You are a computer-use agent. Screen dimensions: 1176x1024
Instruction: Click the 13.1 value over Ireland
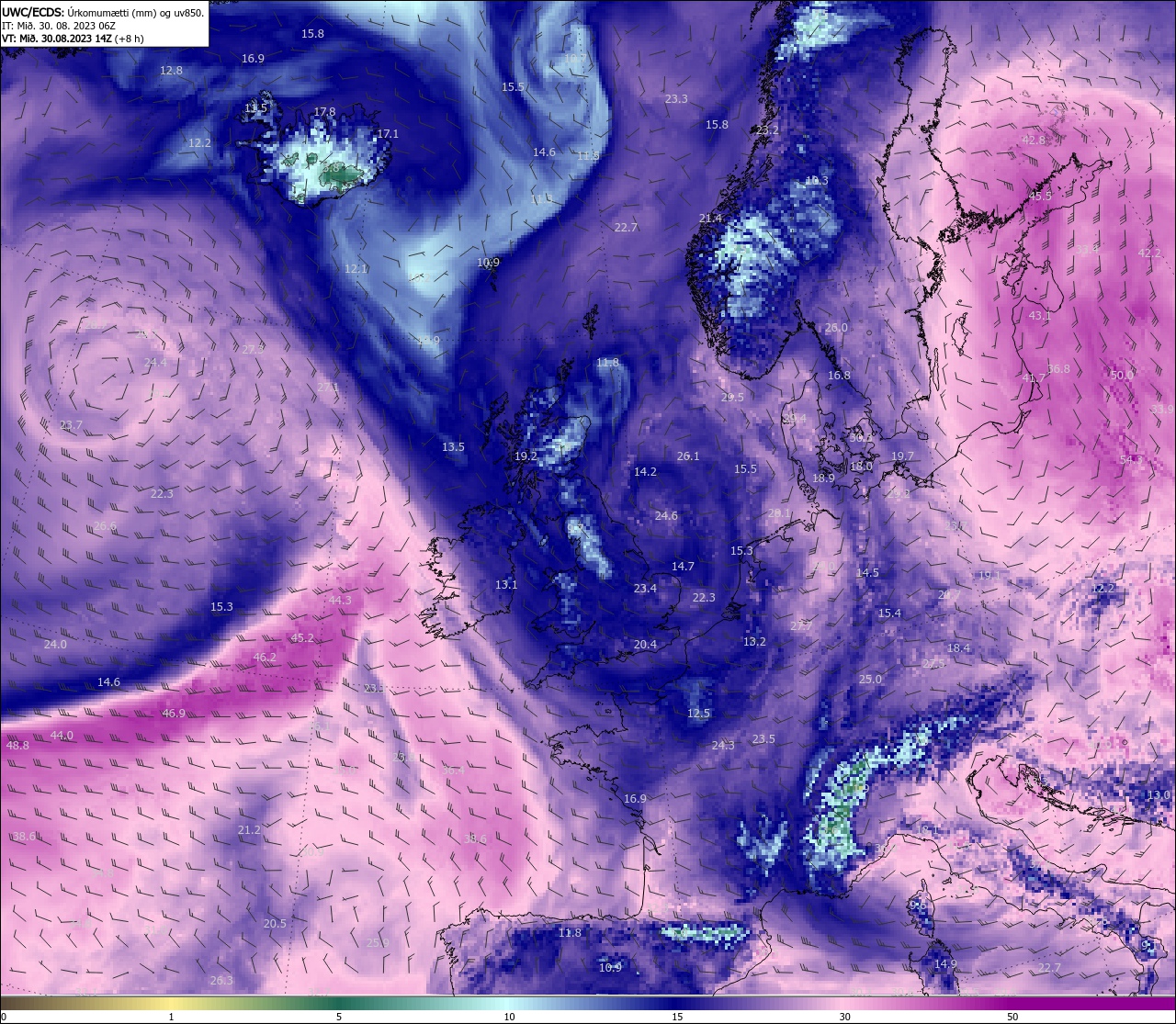506,585
